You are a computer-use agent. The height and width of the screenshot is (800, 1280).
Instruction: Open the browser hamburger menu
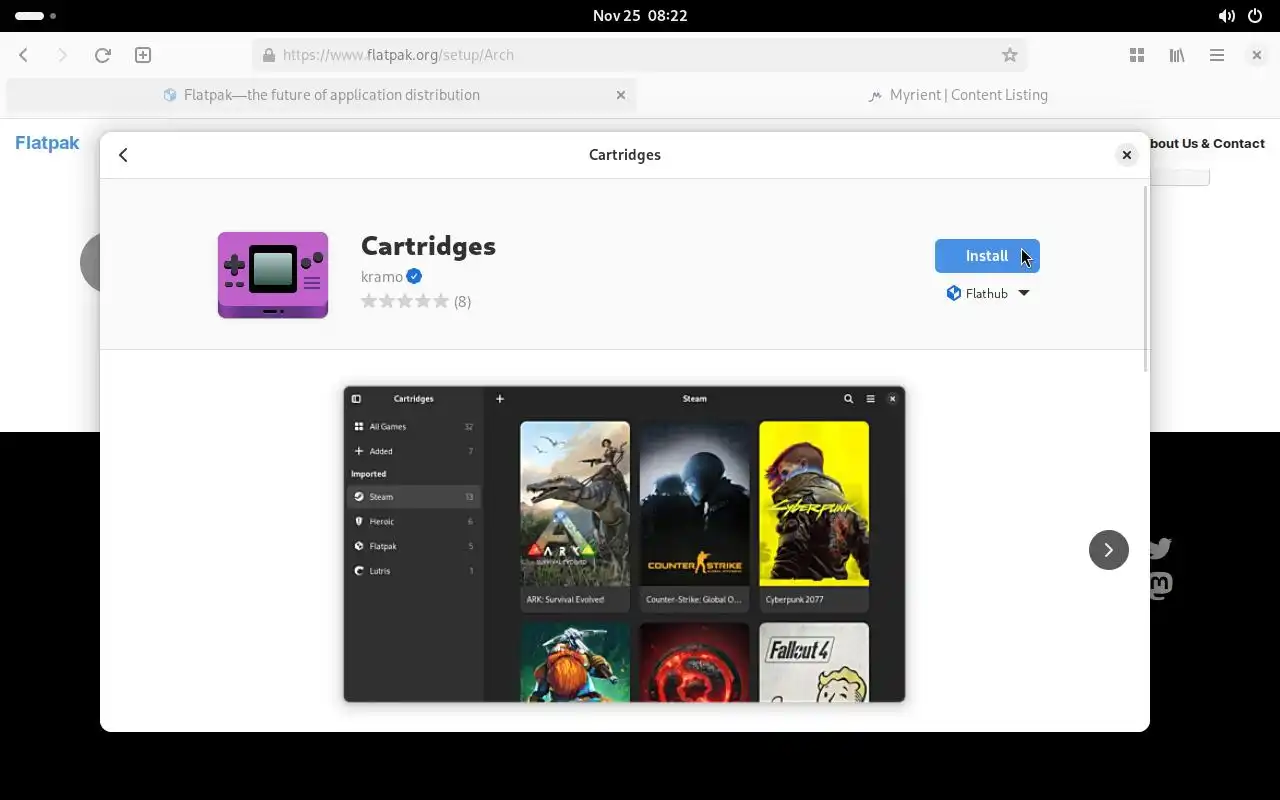[1217, 55]
